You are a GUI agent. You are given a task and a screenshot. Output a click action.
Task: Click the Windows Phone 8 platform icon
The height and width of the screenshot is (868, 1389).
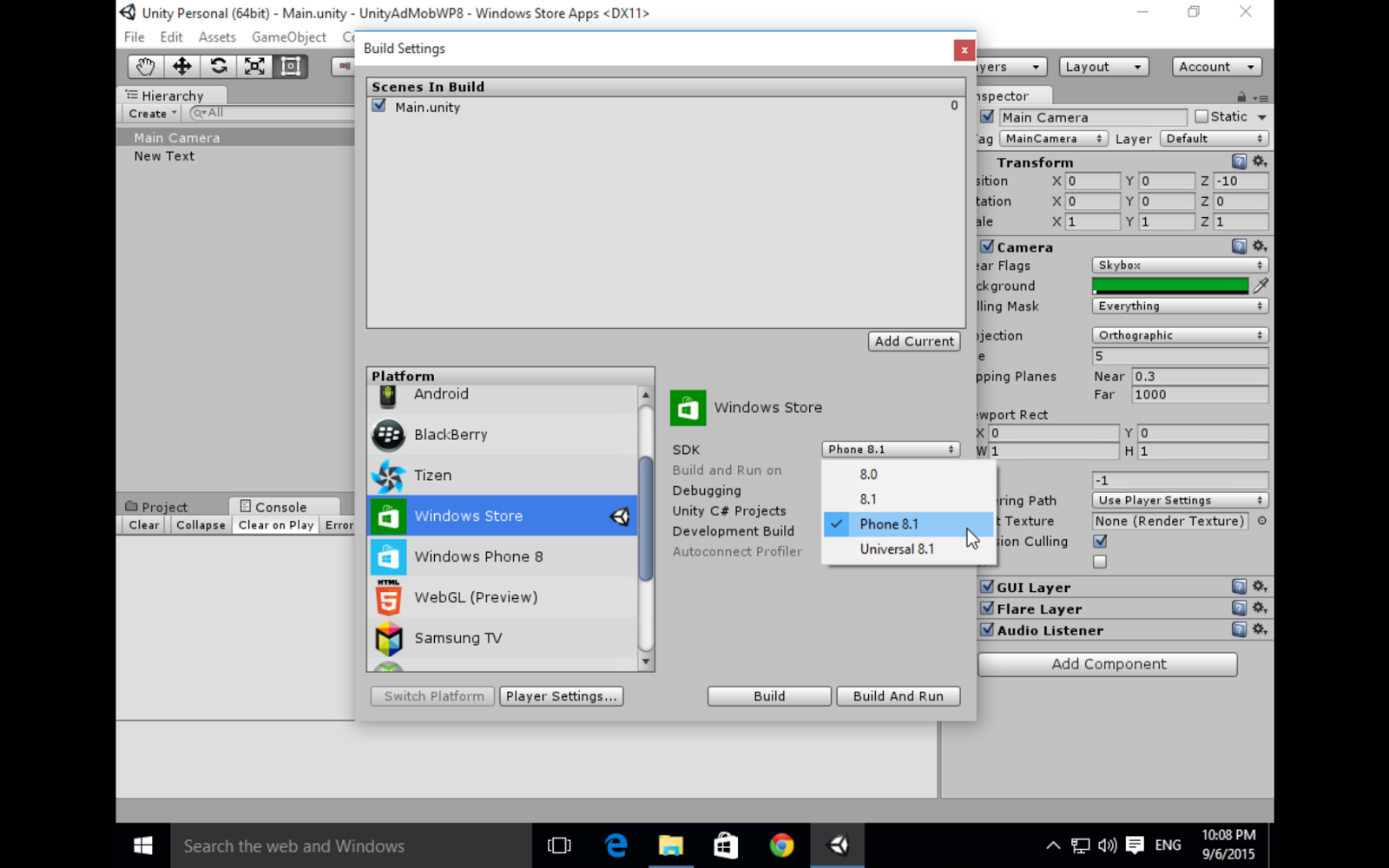(x=388, y=557)
